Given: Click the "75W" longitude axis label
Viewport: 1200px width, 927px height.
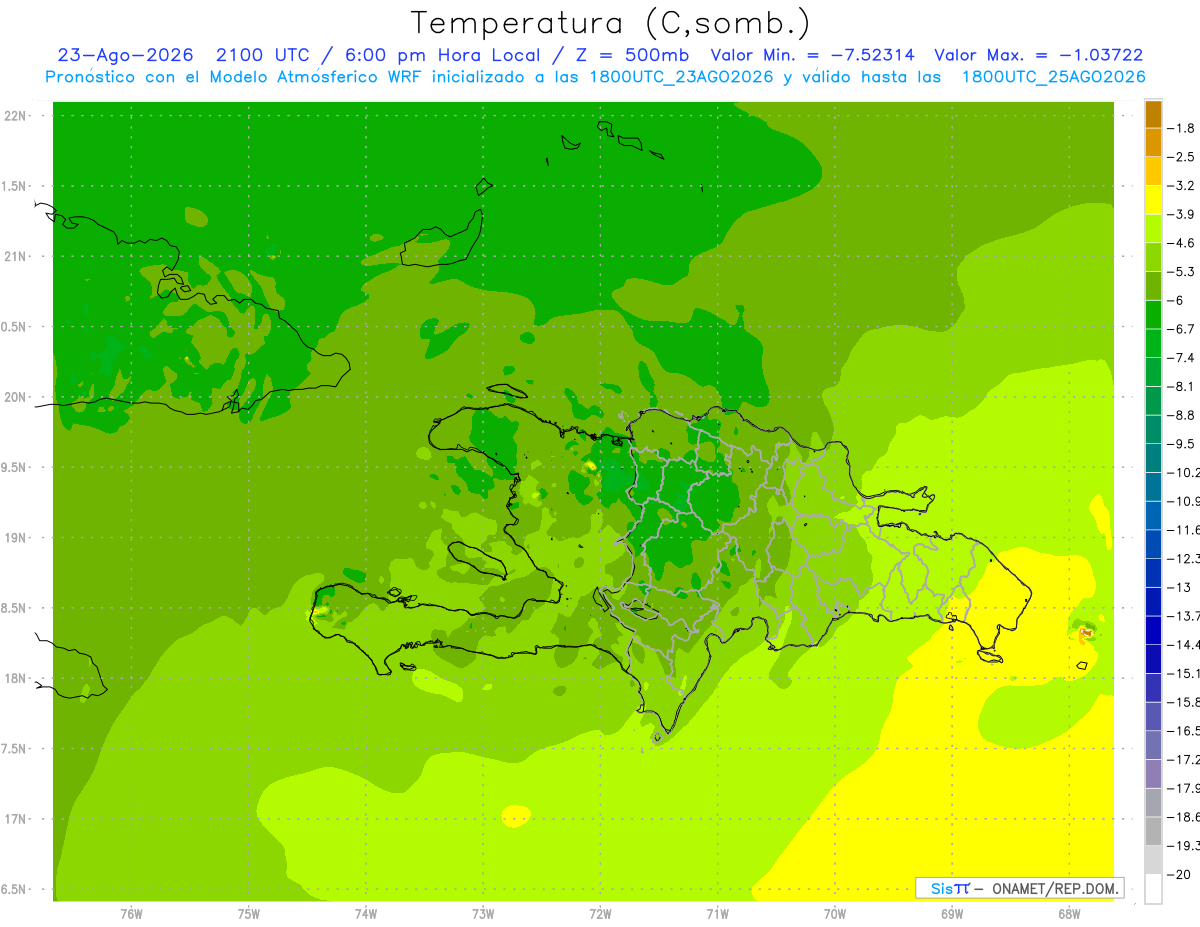Looking at the screenshot, I should [249, 913].
